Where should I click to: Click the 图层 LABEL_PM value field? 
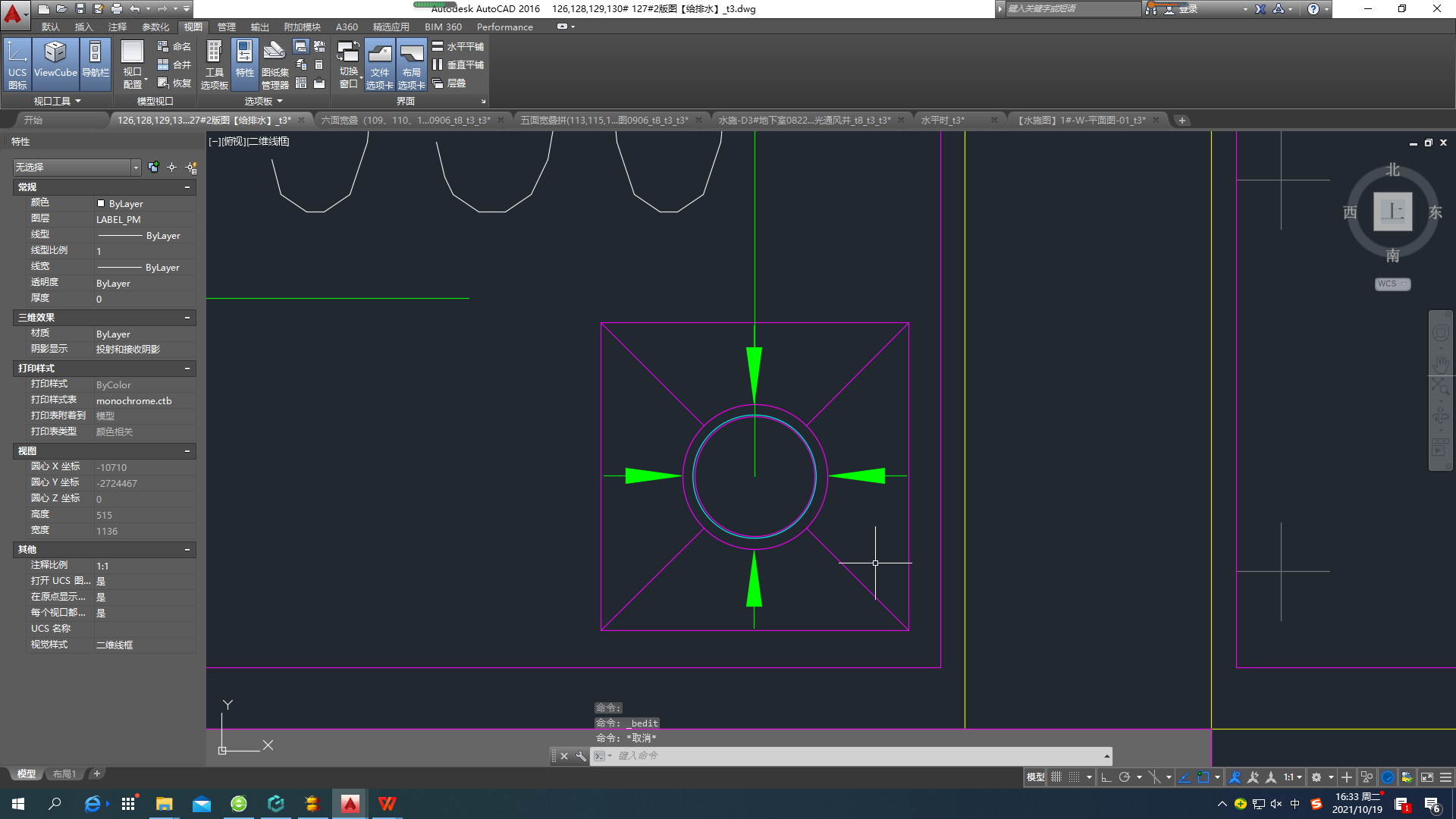pos(145,219)
